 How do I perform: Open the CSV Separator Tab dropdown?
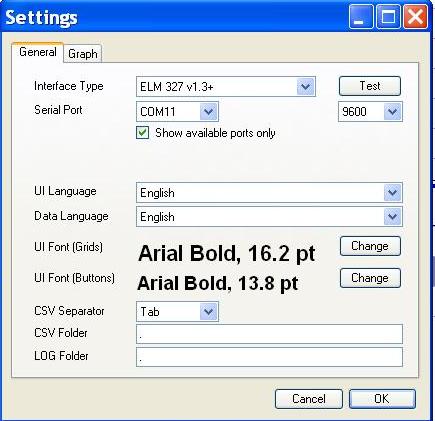click(x=177, y=312)
